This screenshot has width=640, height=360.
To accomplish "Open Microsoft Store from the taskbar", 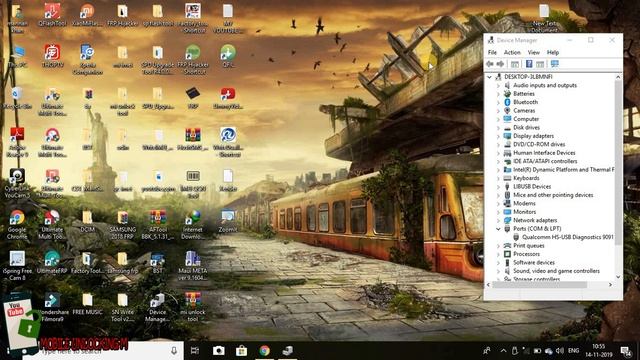I will (241, 351).
